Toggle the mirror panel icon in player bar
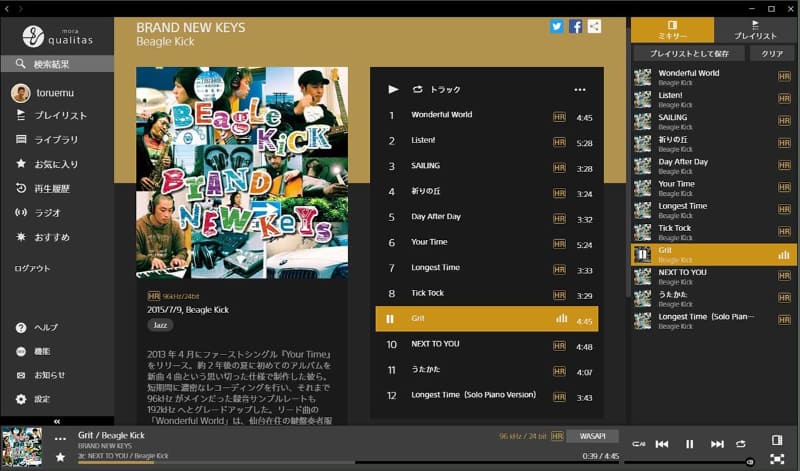Screen dimensions: 800x471 coord(777,440)
